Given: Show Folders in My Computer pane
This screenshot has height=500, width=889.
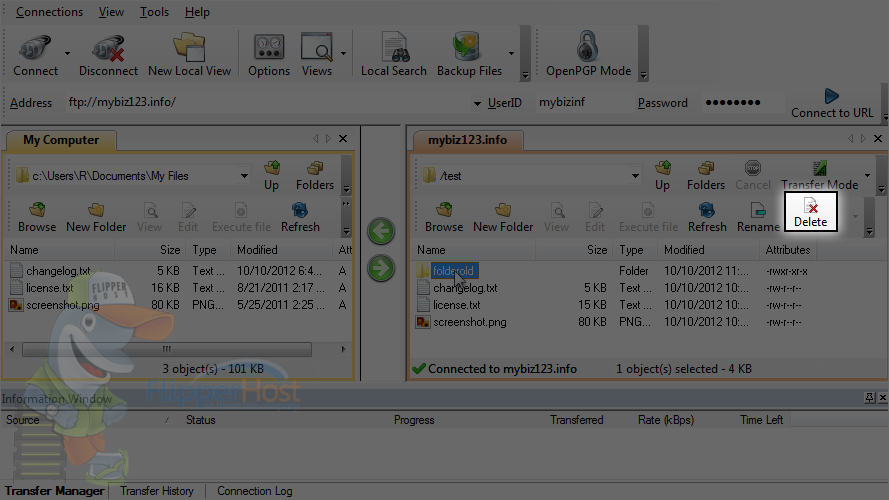Looking at the screenshot, I should click(315, 176).
